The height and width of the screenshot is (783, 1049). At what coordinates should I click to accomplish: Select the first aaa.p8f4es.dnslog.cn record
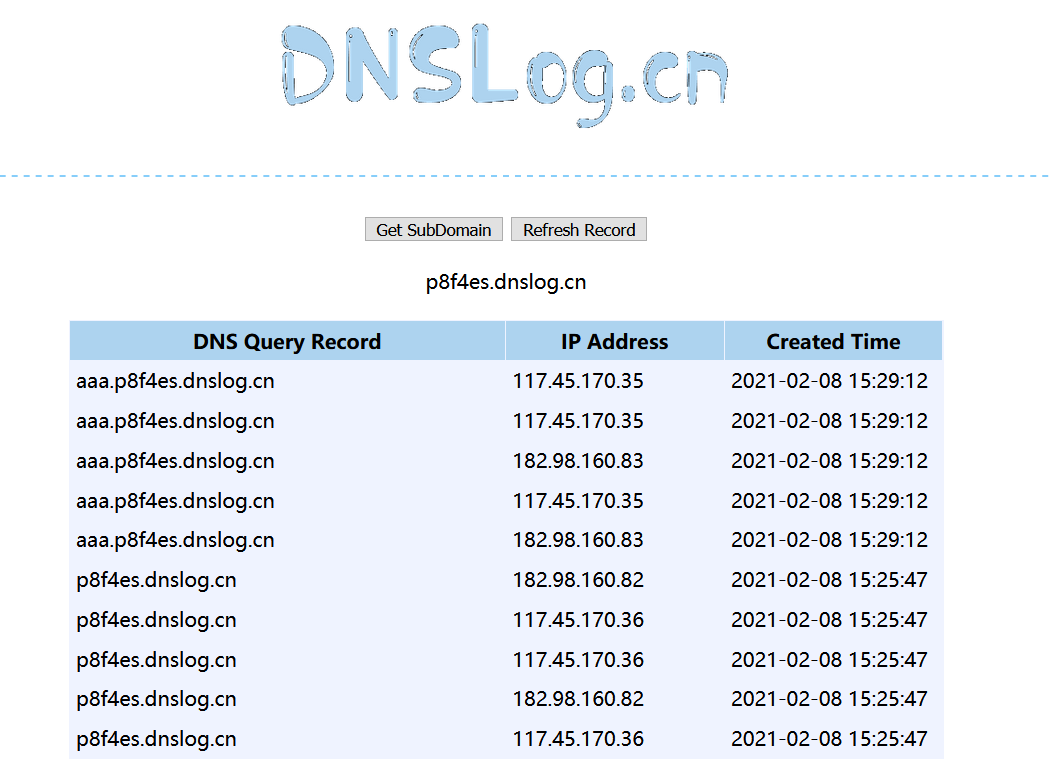[175, 381]
